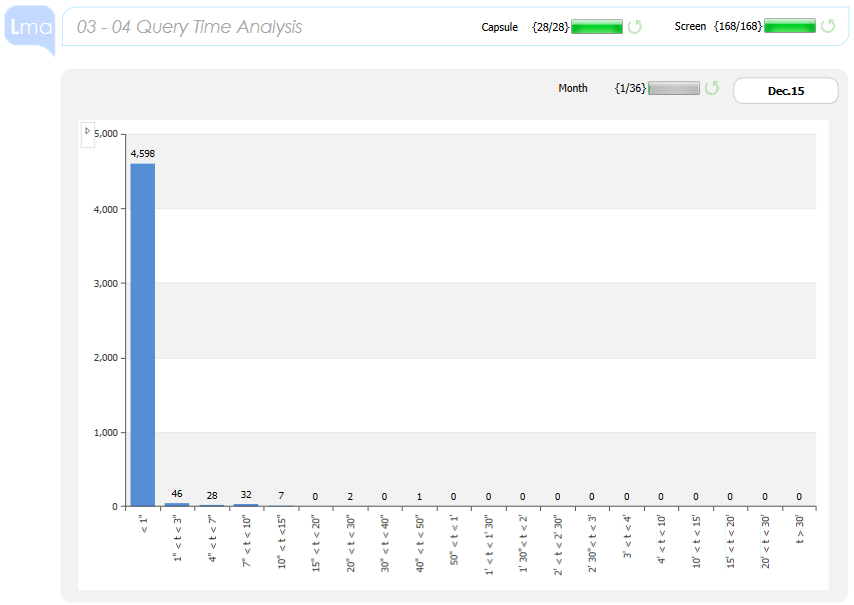854x605 pixels.
Task: Click the Screen {168/168} counter text
Action: coord(738,27)
